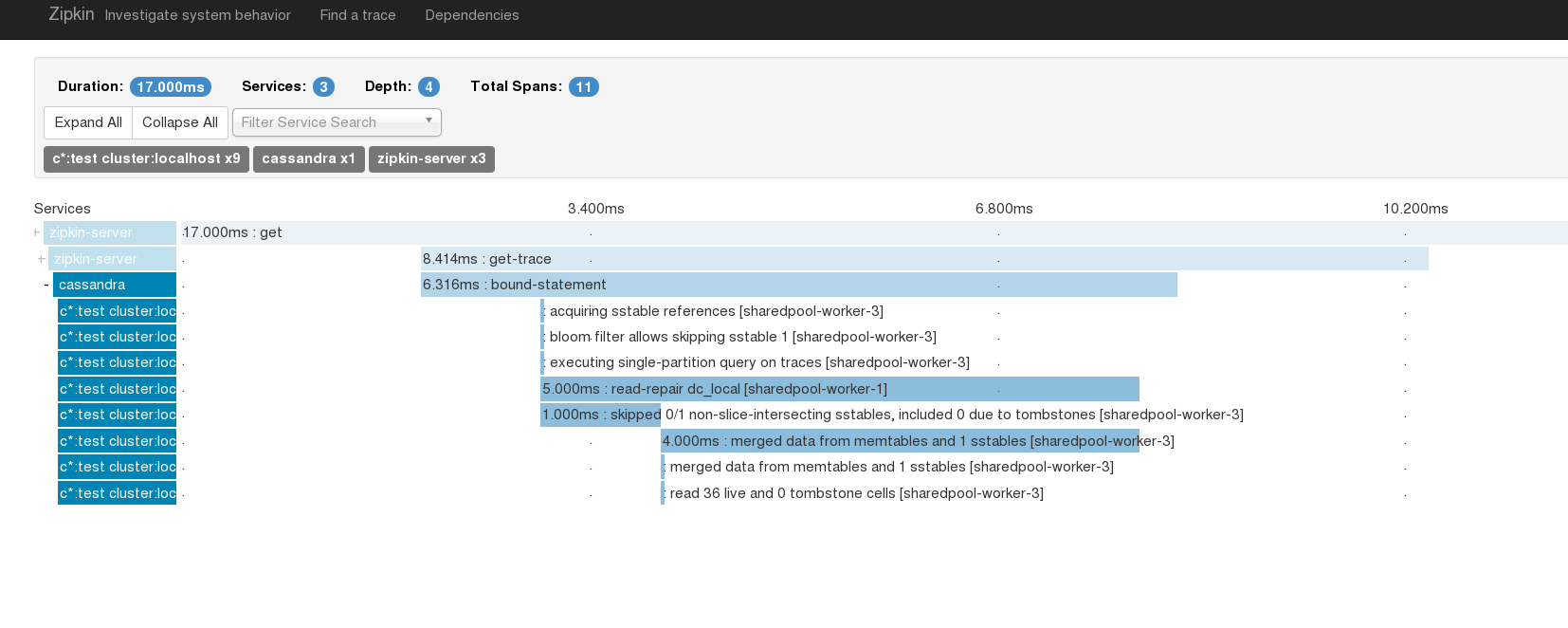This screenshot has height=628, width=1568.
Task: Toggle the zipkin-server x3 service filter
Action: point(431,158)
